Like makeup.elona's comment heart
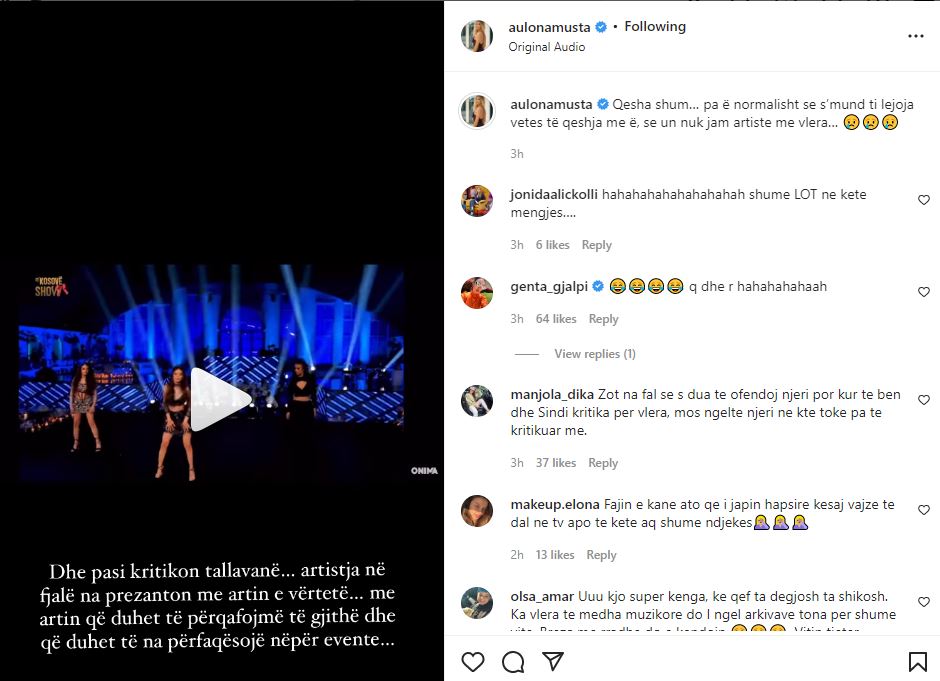 (x=923, y=510)
